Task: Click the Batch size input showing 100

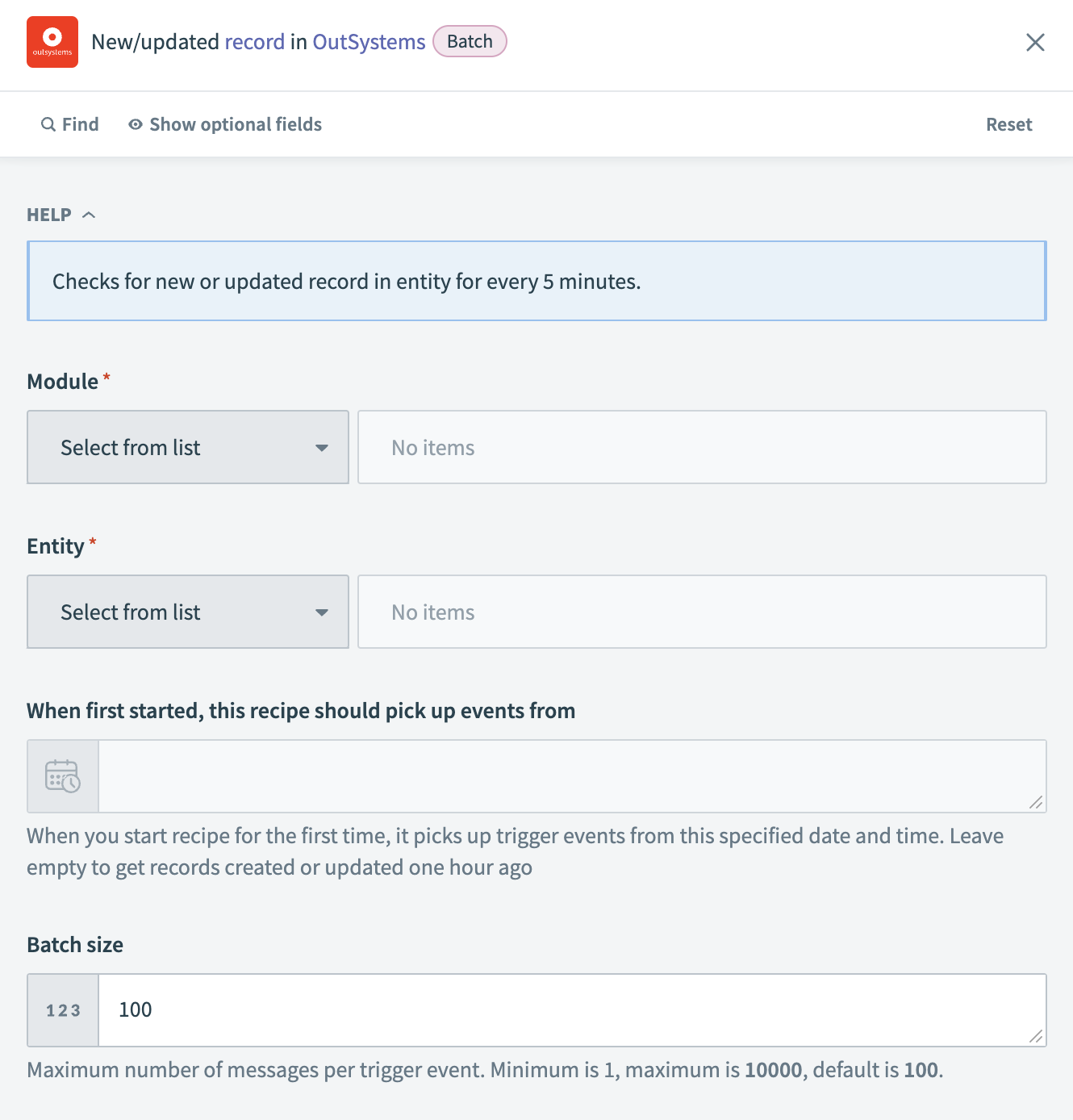Action: coord(565,1010)
